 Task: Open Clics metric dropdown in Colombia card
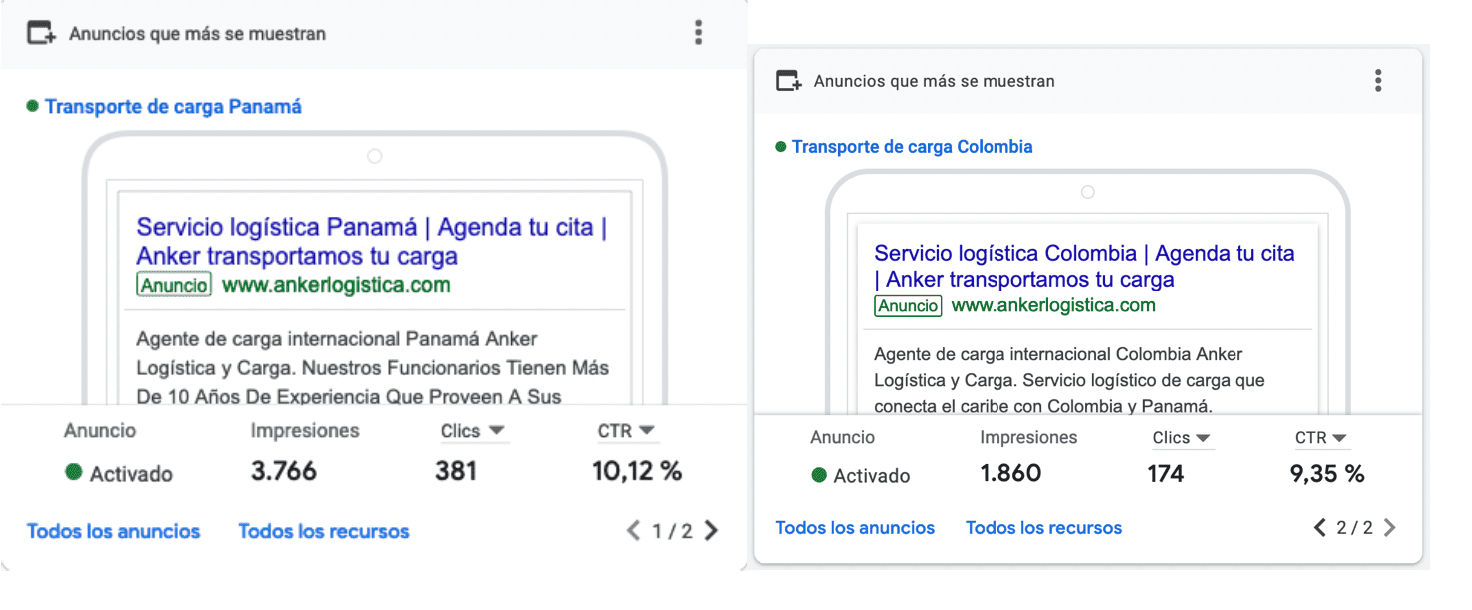[1183, 438]
